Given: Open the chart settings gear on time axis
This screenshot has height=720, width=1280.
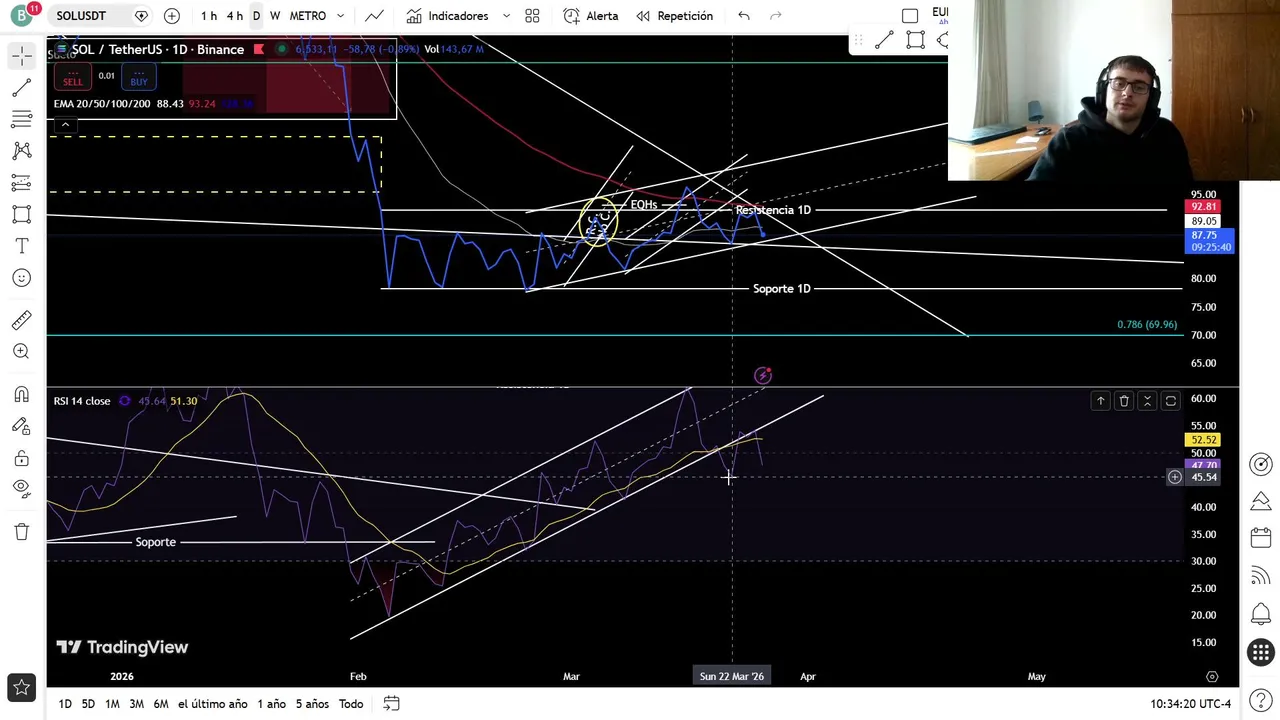Looking at the screenshot, I should [1212, 677].
